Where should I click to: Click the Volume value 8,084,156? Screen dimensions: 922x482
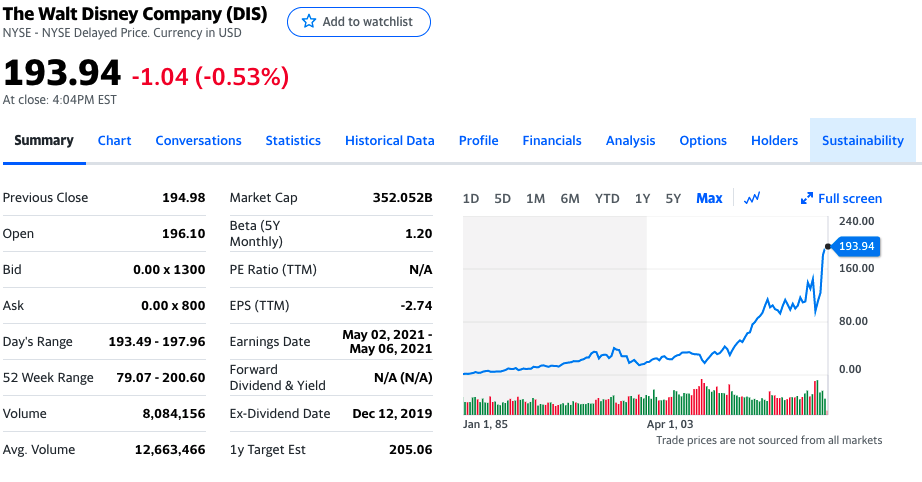click(x=174, y=414)
